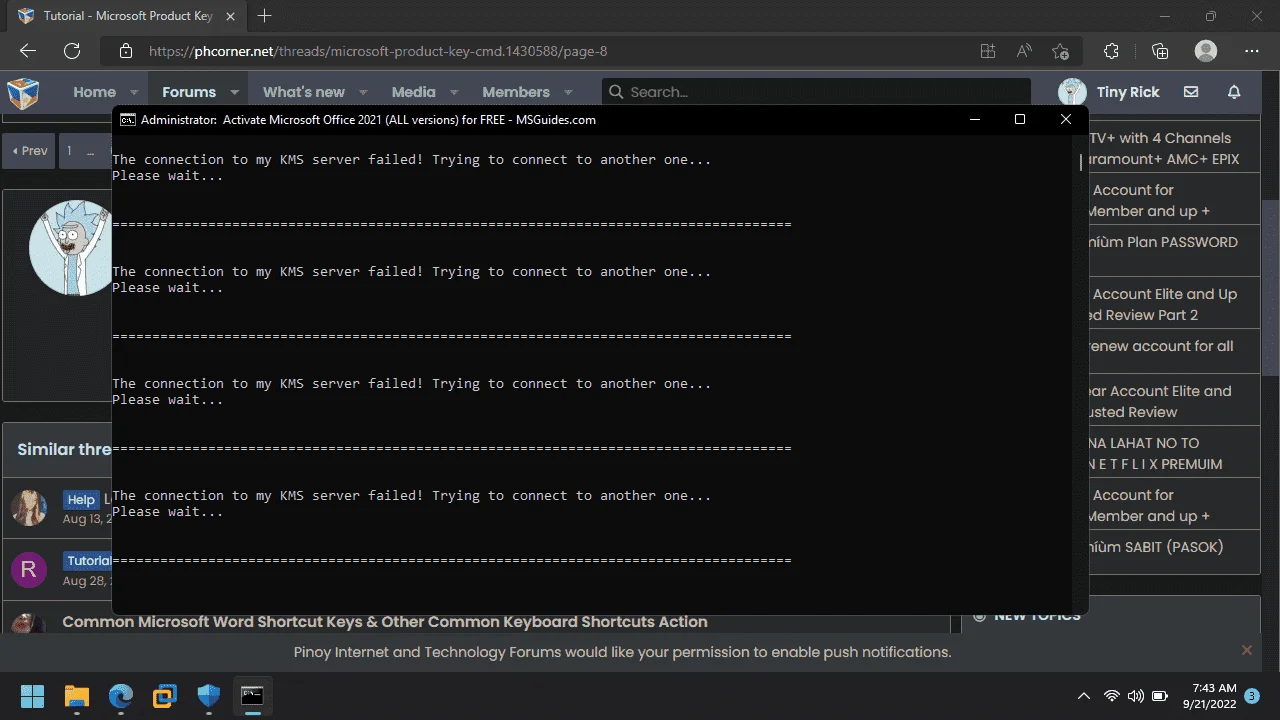Click the Help tag in similar threads
The image size is (1280, 720).
[x=81, y=500]
